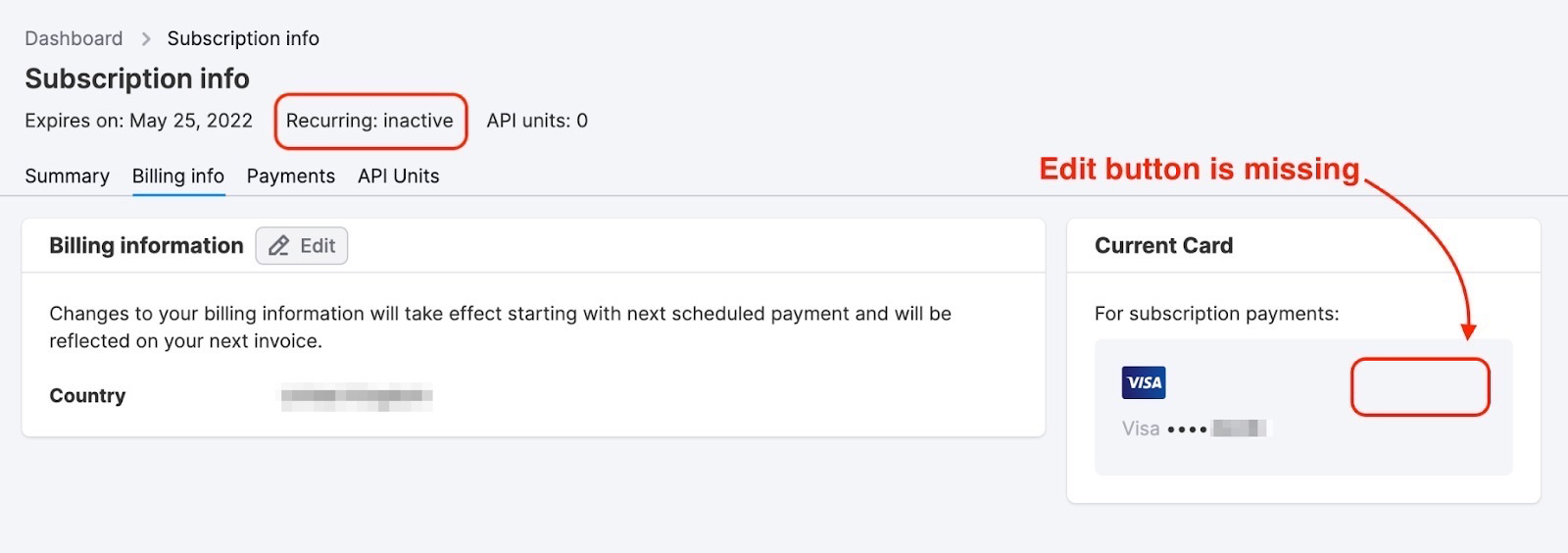Image resolution: width=1568 pixels, height=553 pixels.
Task: Click the Subscription info breadcrumb item
Action: 243,39
